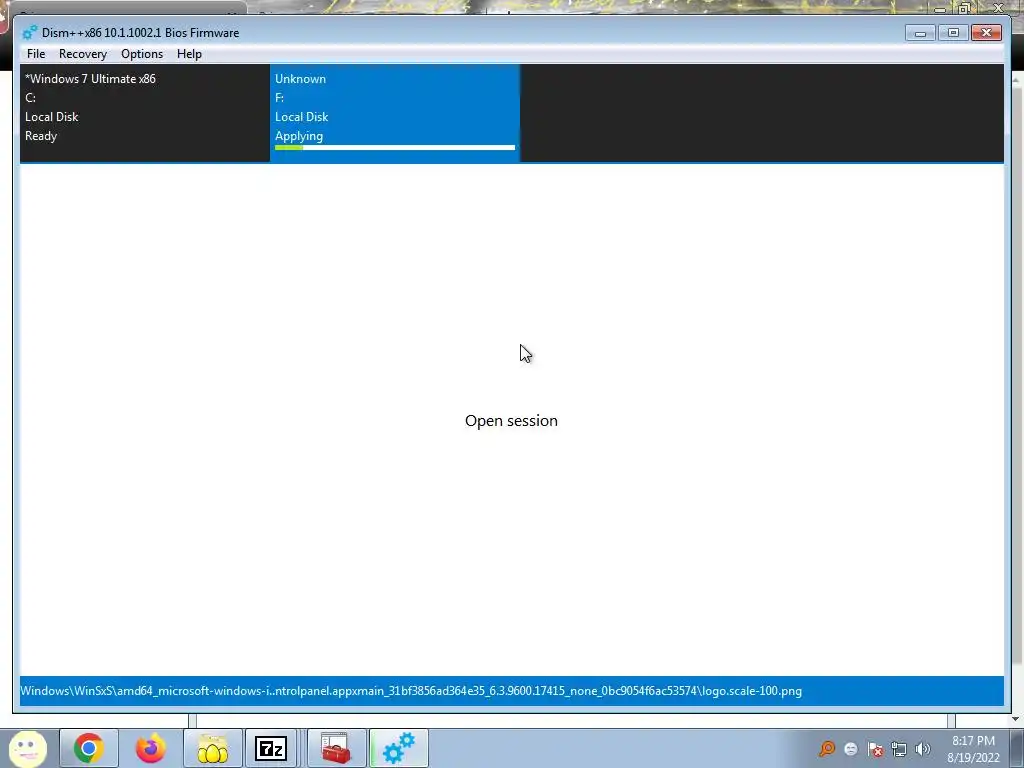Open the yellow folder taskbar icon
Screen dimensions: 1024x768
213,748
